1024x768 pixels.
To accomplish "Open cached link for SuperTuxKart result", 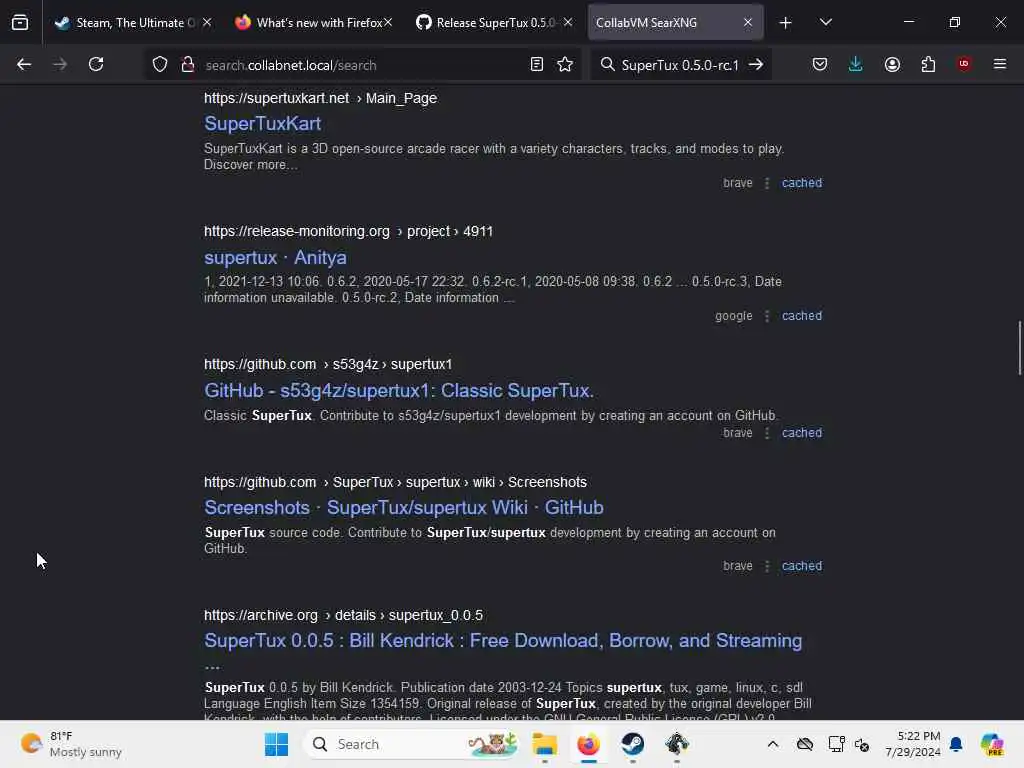I will pyautogui.click(x=802, y=183).
